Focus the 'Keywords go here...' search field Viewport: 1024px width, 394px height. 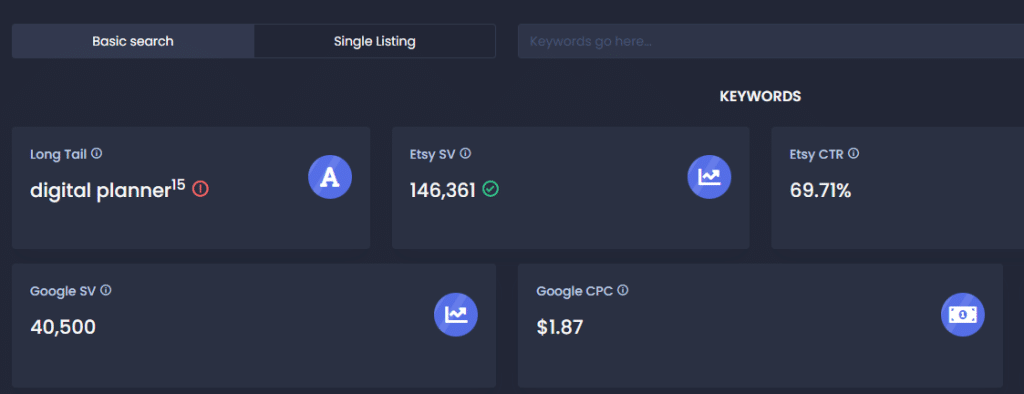coord(771,41)
